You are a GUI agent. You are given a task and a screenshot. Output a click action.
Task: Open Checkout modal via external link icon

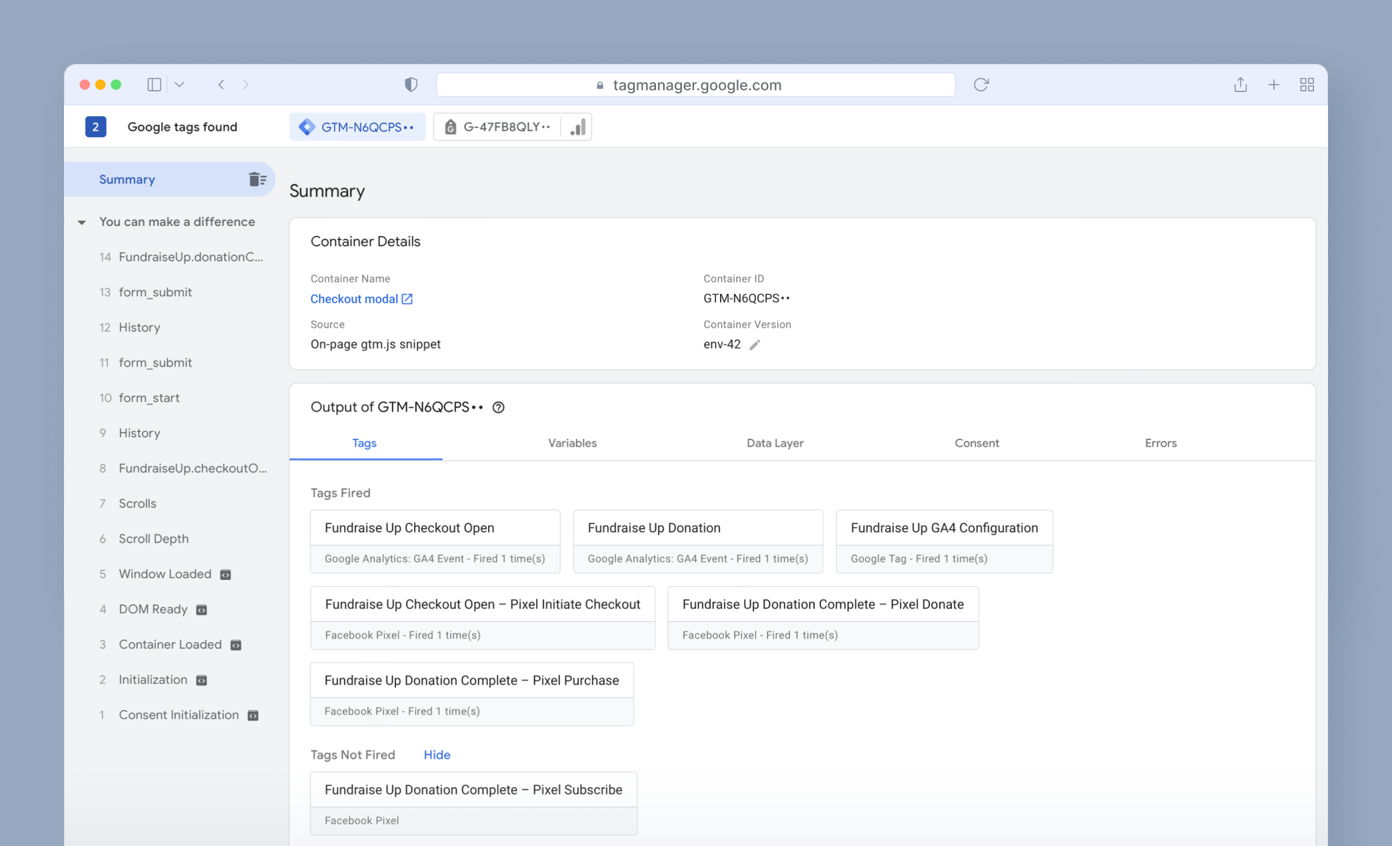coord(407,298)
